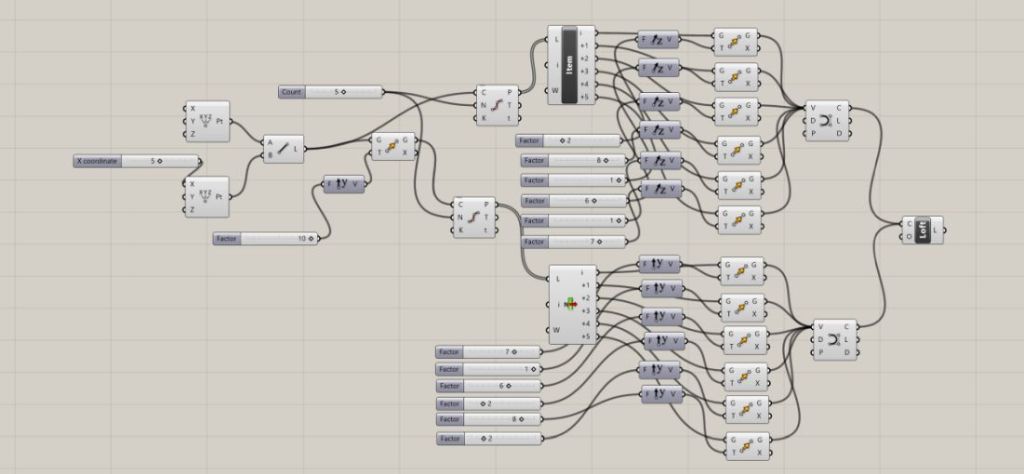Select the Line component icon
Viewport: 1024px width, 474px height.
coord(282,149)
